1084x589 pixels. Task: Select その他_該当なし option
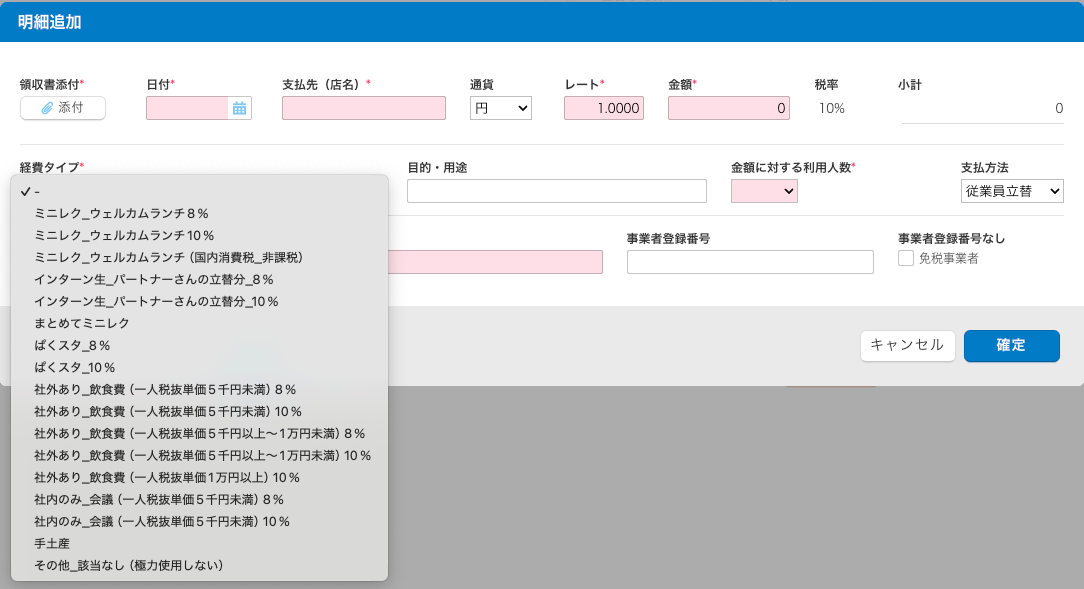[128, 565]
